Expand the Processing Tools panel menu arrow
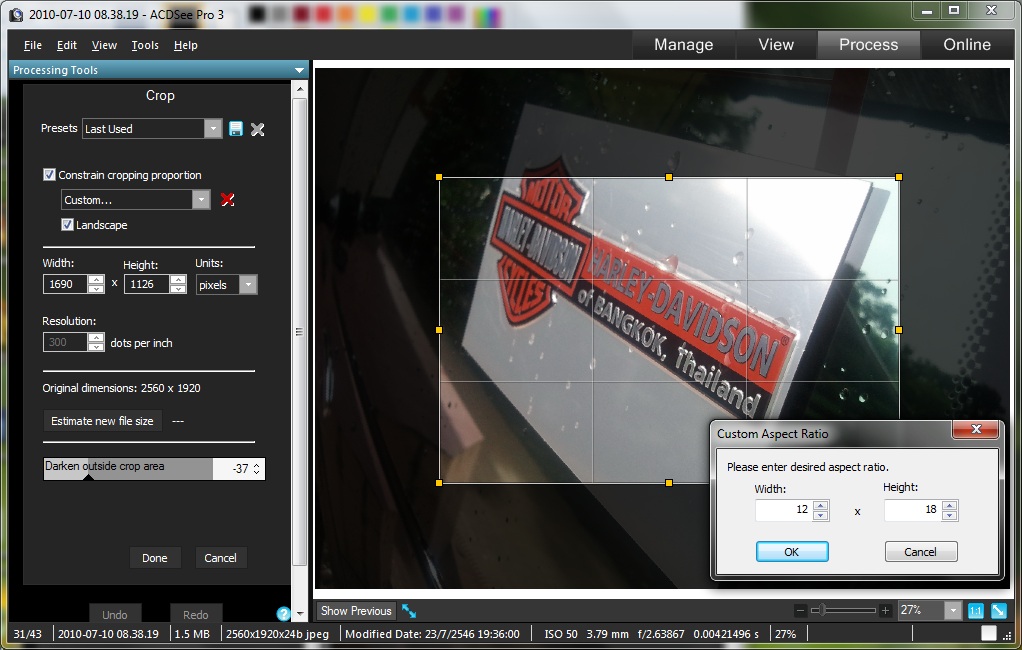 [299, 70]
